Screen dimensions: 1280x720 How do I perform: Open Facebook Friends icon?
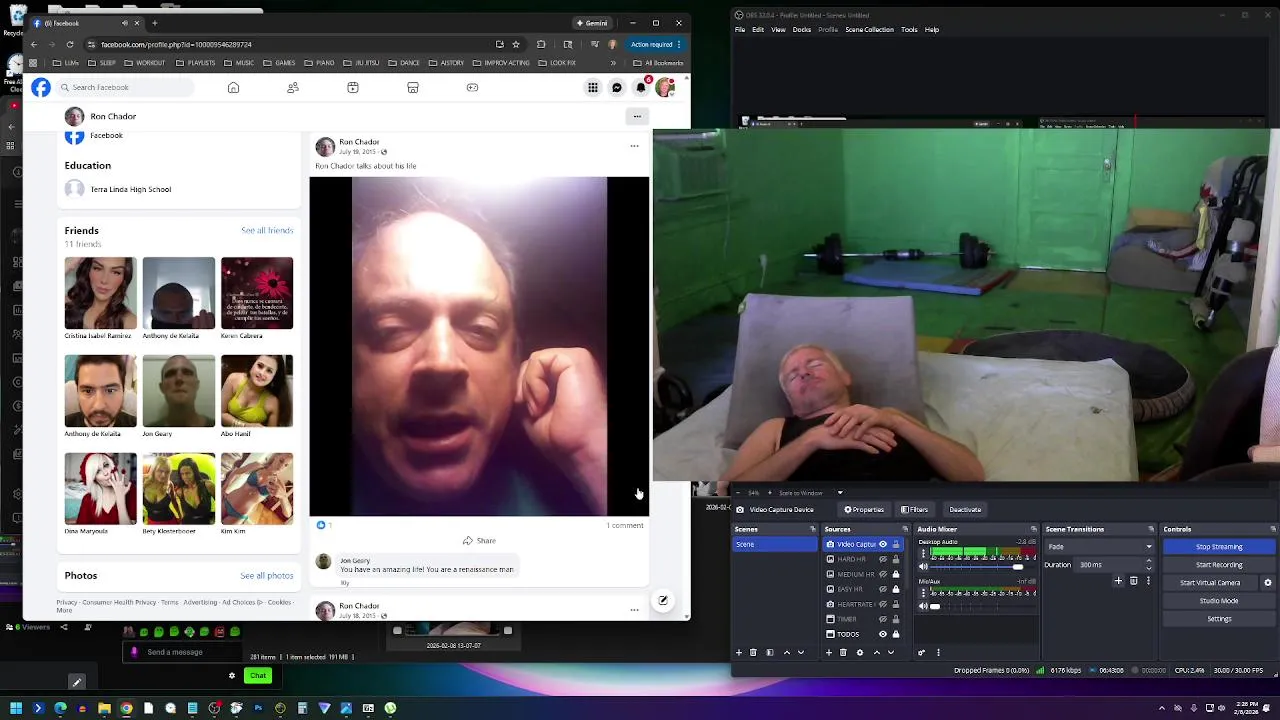coord(293,88)
